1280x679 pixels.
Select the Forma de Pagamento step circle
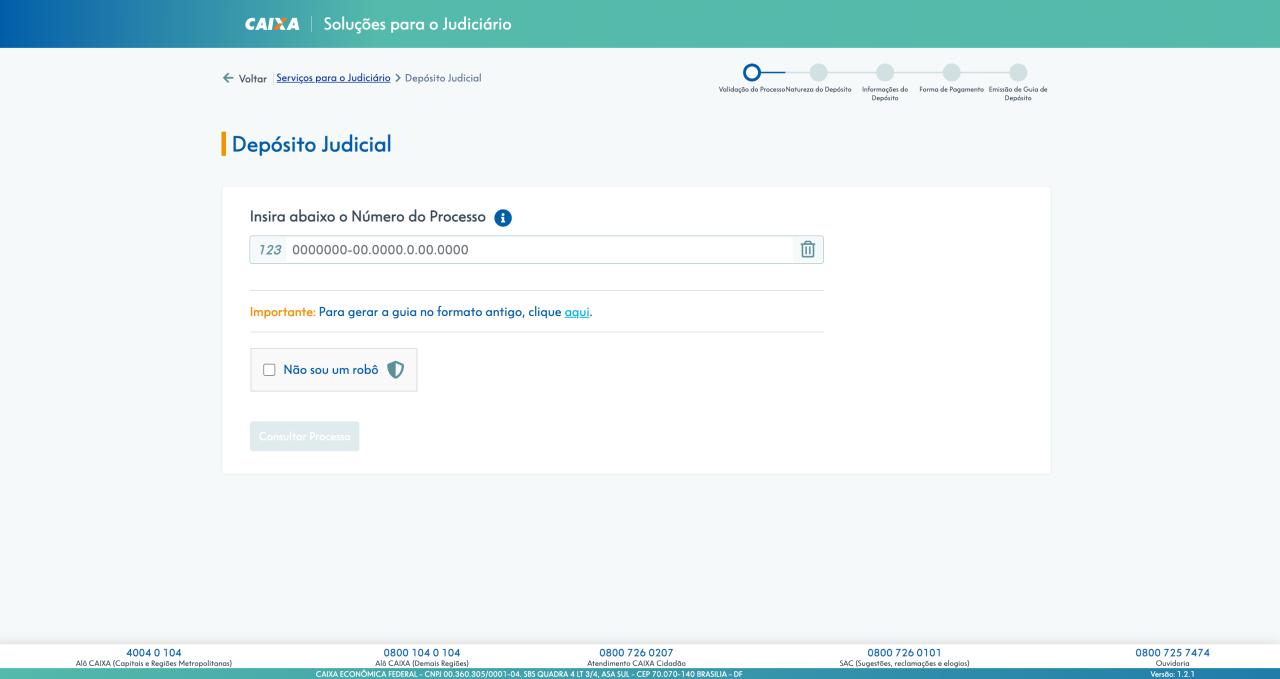(x=952, y=72)
